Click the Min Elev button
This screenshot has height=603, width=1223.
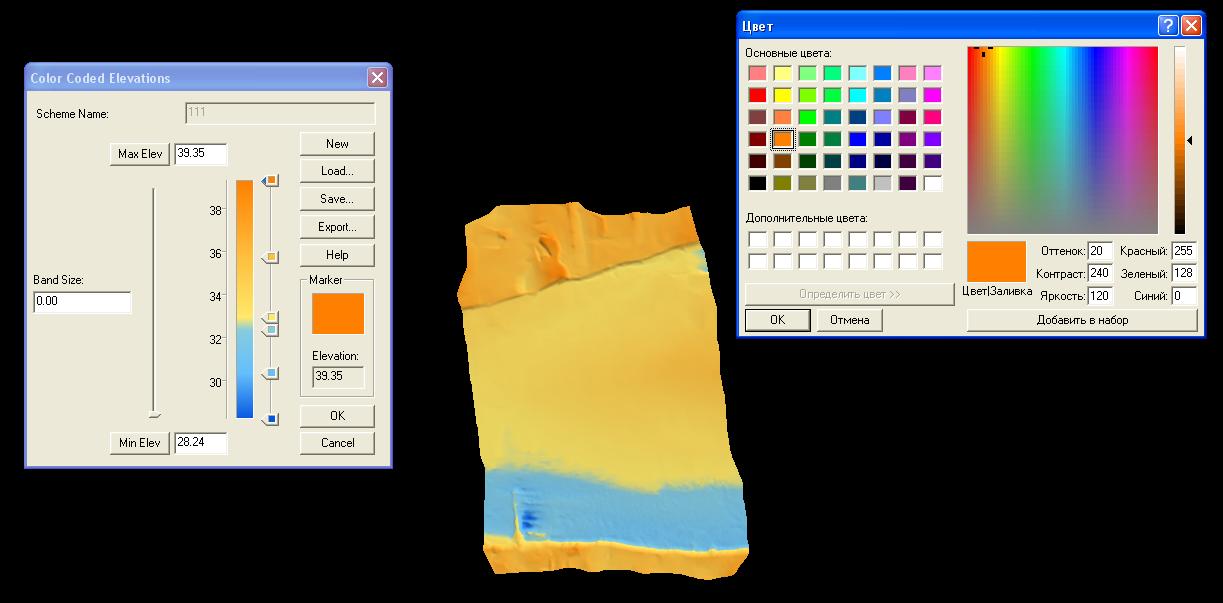(140, 443)
